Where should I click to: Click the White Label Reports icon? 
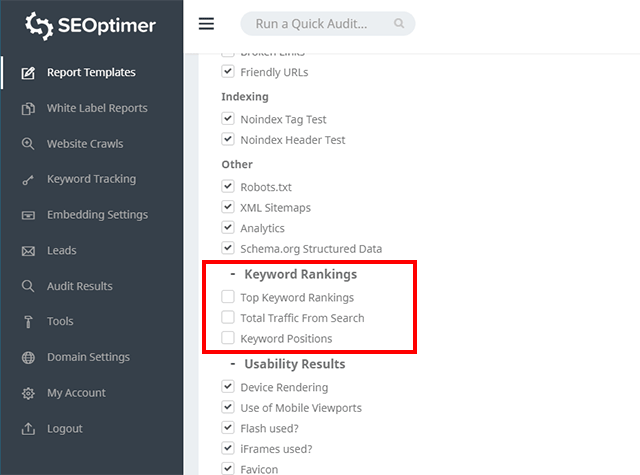[x=28, y=108]
